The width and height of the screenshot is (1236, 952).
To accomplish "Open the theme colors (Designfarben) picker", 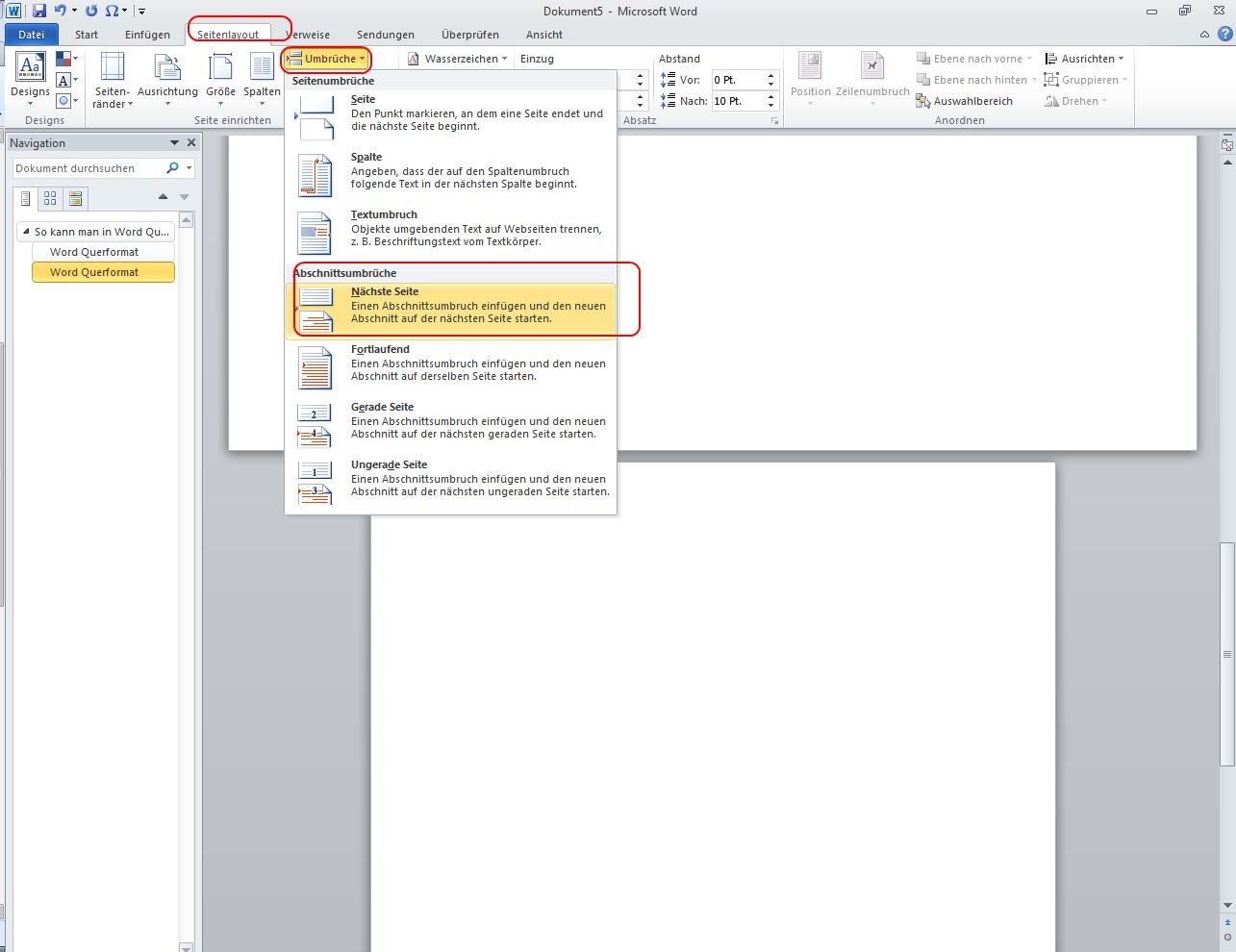I will (x=65, y=60).
